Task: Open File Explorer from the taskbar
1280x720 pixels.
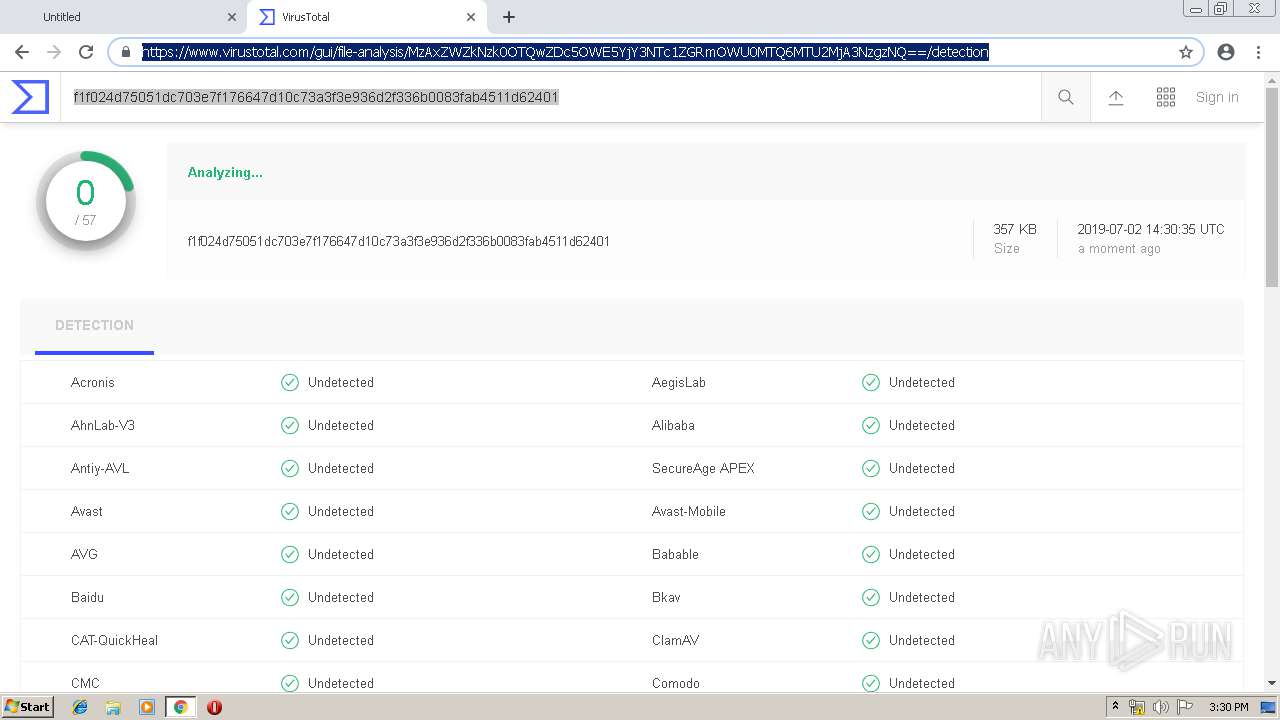Action: point(113,707)
